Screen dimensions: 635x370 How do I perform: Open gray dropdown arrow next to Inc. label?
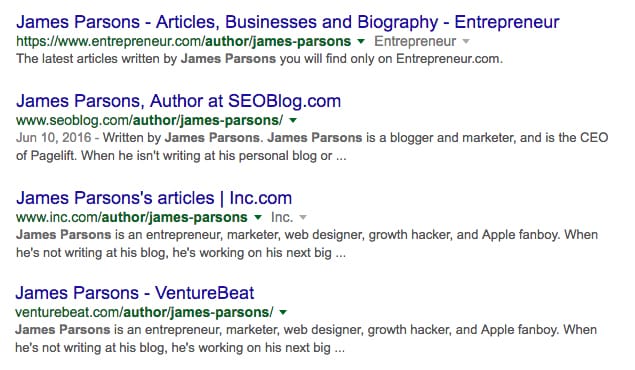pyautogui.click(x=302, y=217)
